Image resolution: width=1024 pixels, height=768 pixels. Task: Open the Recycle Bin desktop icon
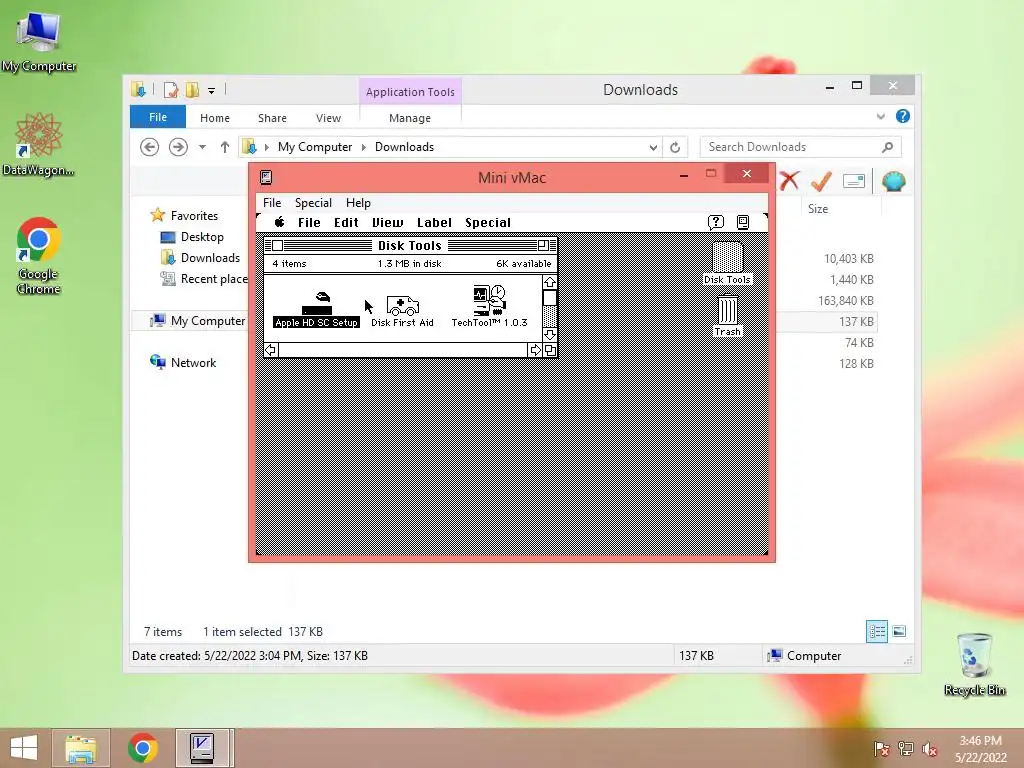pyautogui.click(x=974, y=664)
